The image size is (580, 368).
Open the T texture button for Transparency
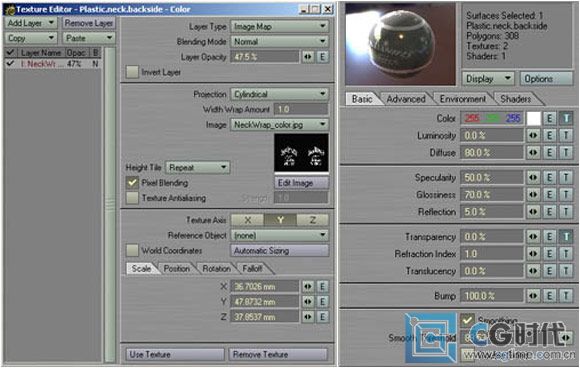(x=566, y=237)
